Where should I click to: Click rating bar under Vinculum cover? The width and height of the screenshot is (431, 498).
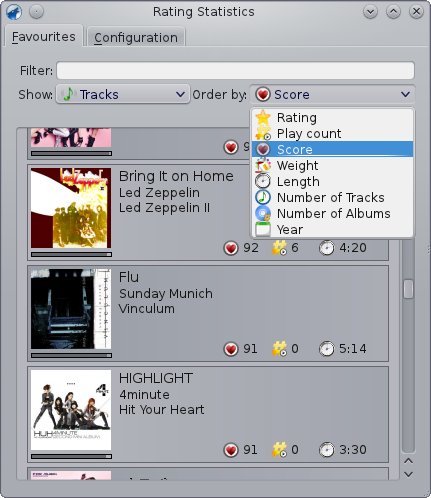coord(71,355)
